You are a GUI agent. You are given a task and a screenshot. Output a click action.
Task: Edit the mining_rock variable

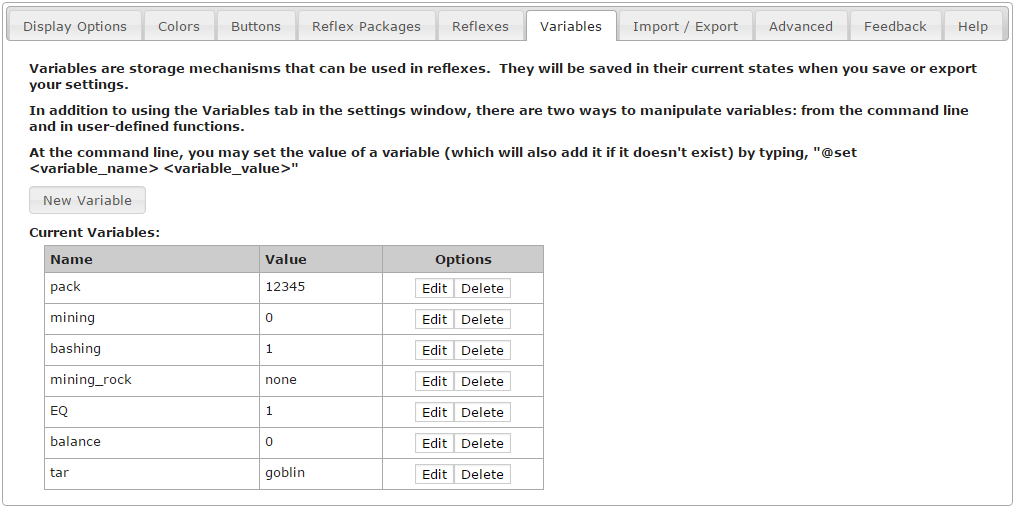[x=434, y=381]
